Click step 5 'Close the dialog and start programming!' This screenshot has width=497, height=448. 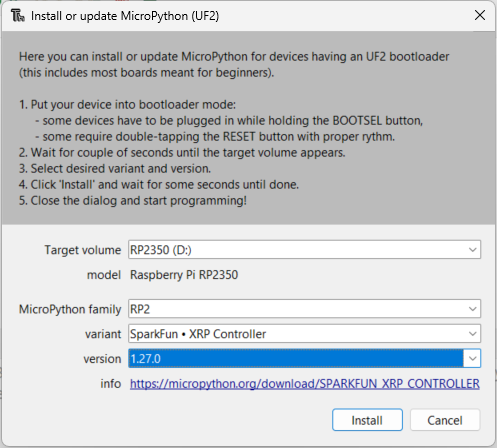click(x=133, y=201)
